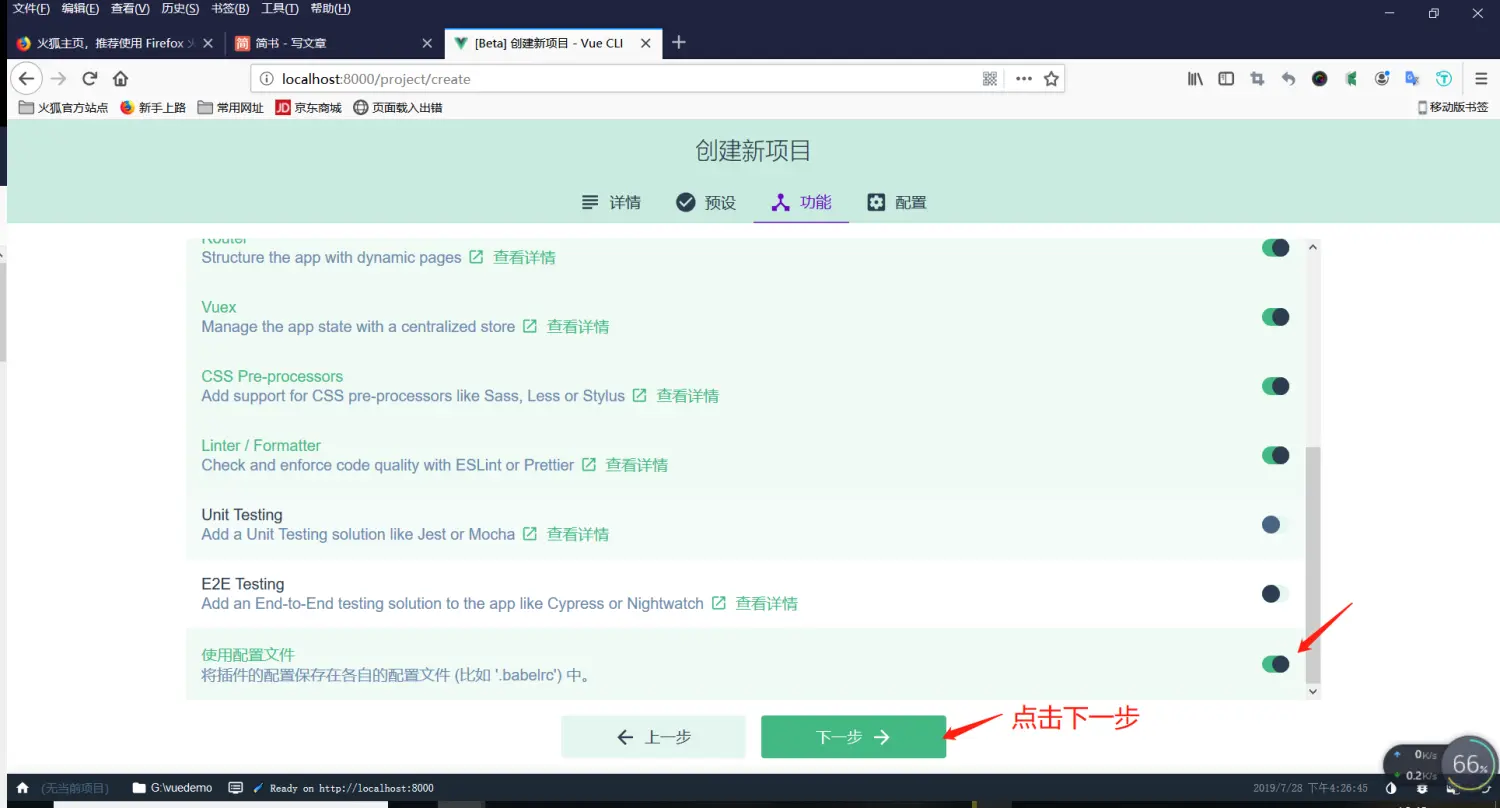Open the Firefox home page icon

tap(120, 79)
